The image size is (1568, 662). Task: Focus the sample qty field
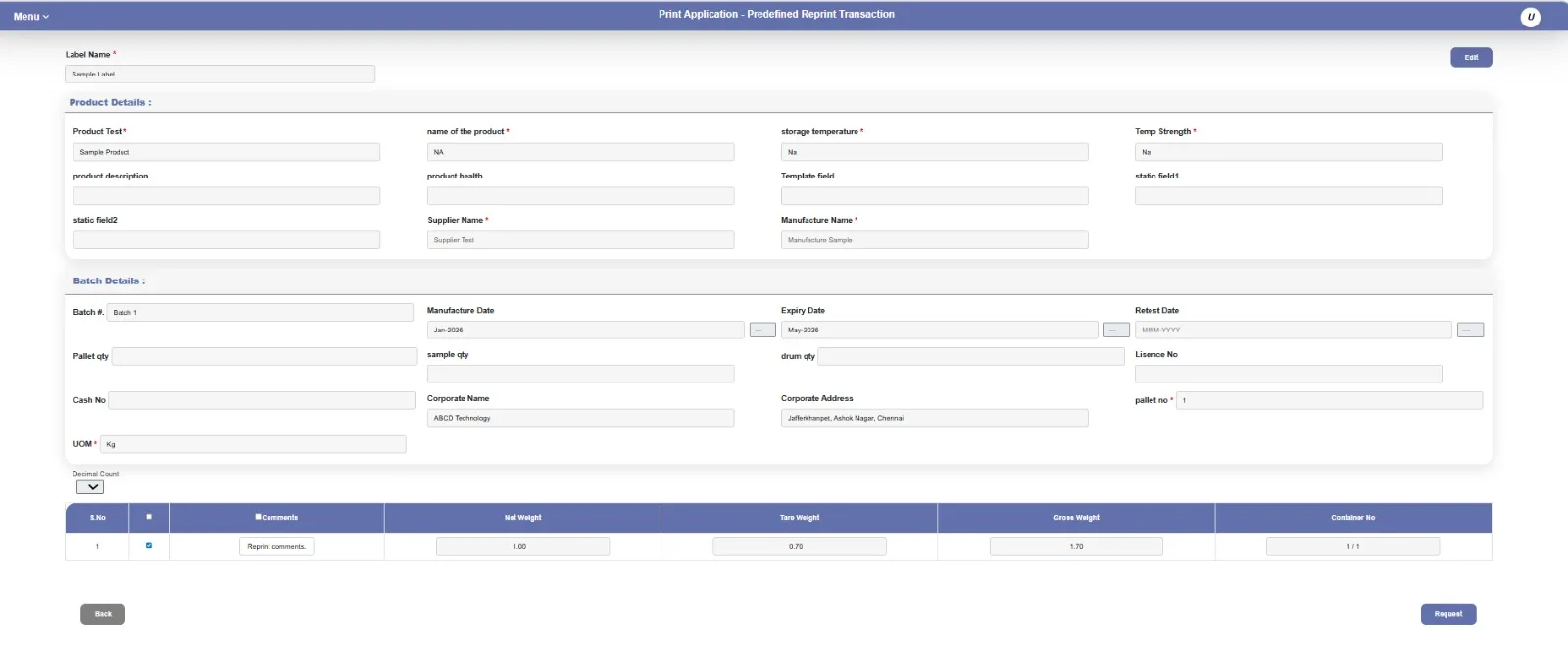point(580,374)
